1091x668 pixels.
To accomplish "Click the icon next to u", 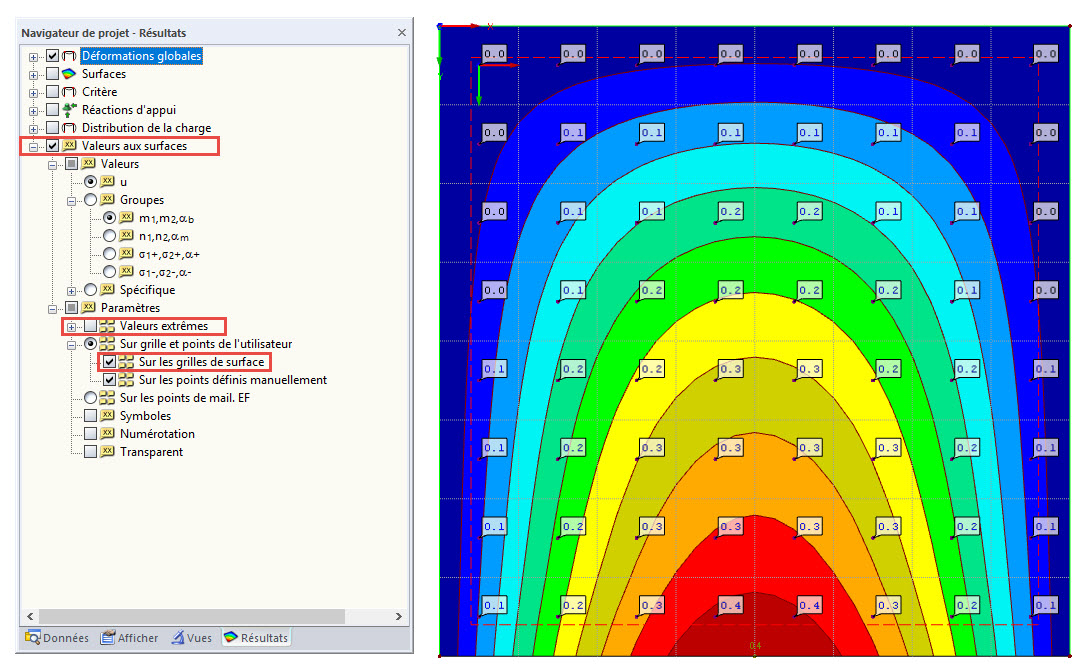I will click(x=107, y=182).
